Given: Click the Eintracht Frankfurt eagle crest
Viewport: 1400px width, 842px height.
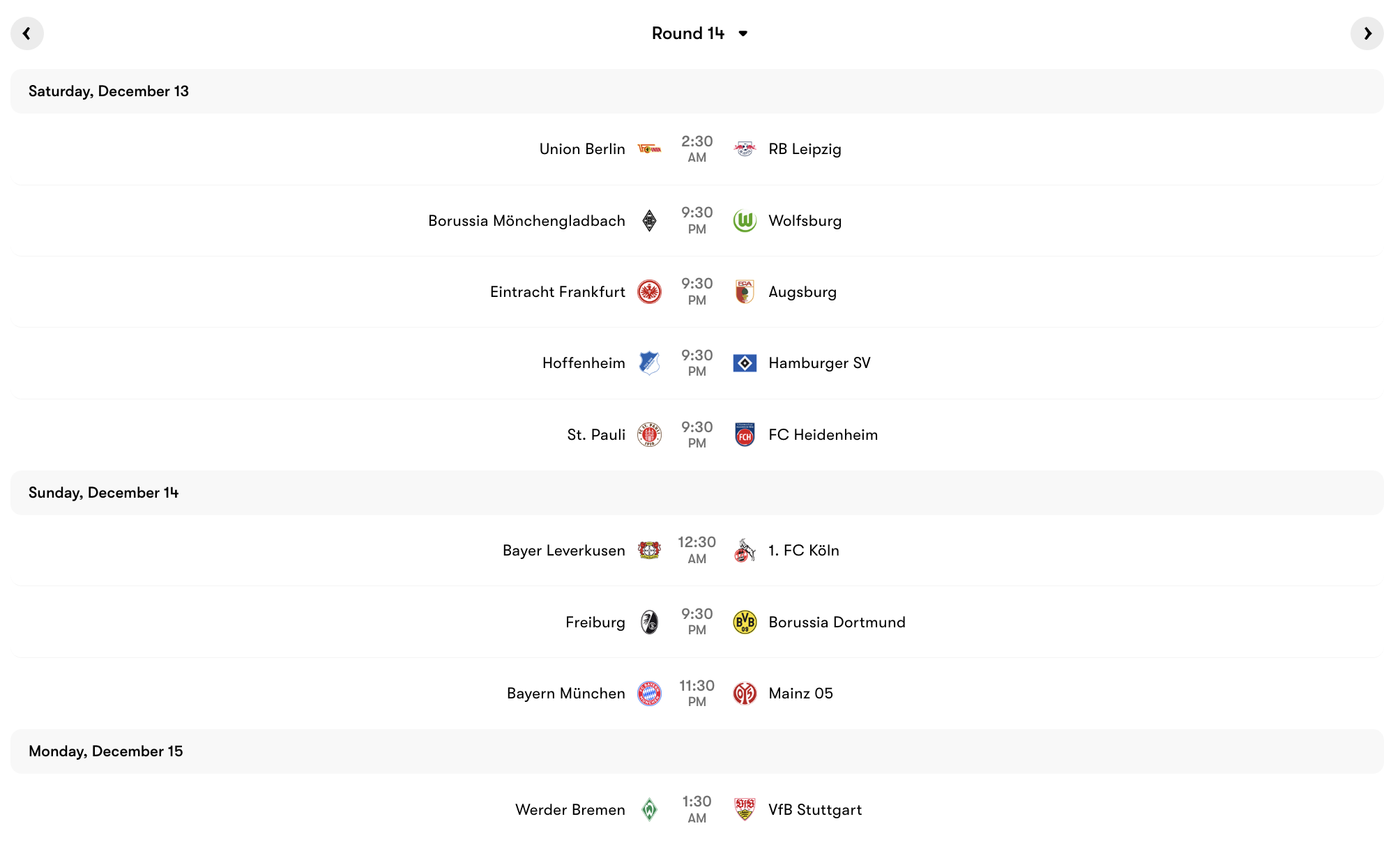Looking at the screenshot, I should (650, 291).
